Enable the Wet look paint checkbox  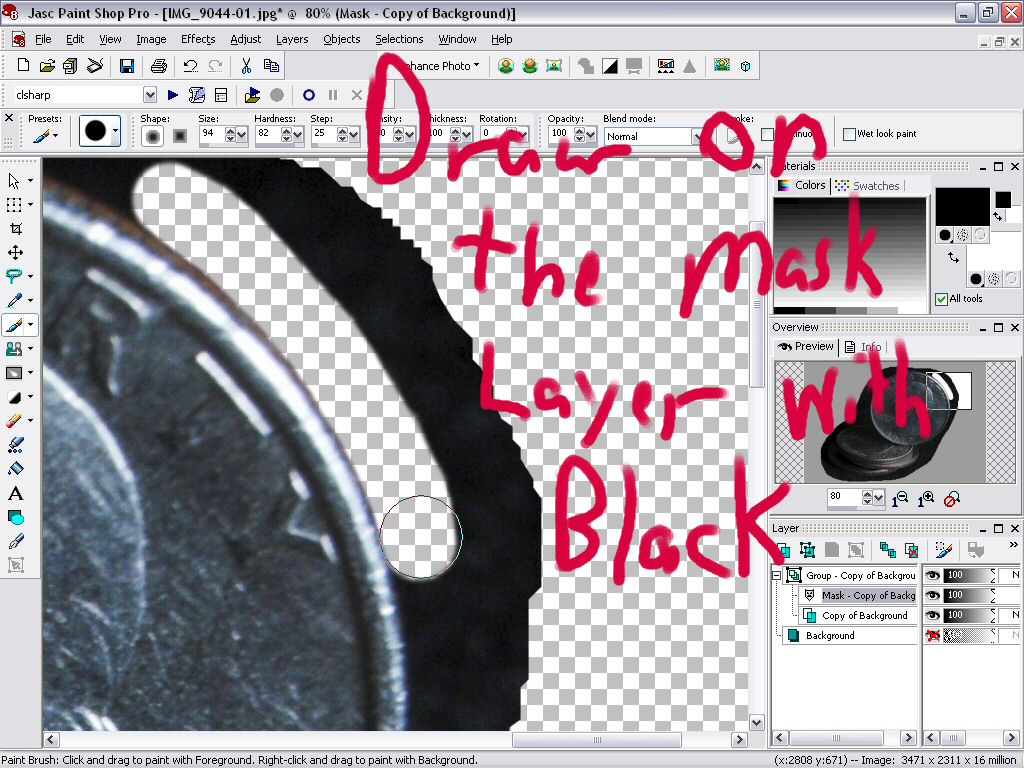[x=849, y=134]
